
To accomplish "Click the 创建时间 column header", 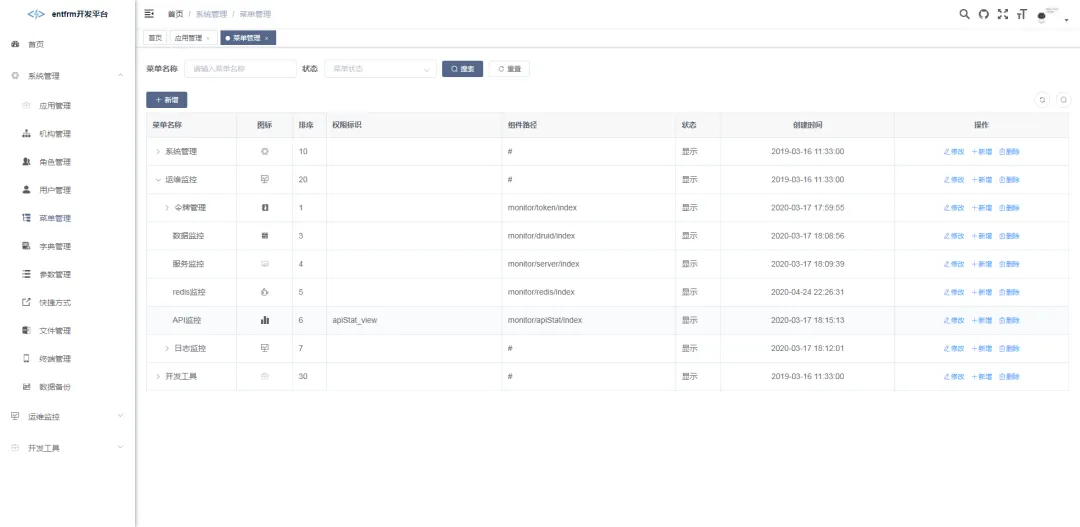I will (x=807, y=125).
